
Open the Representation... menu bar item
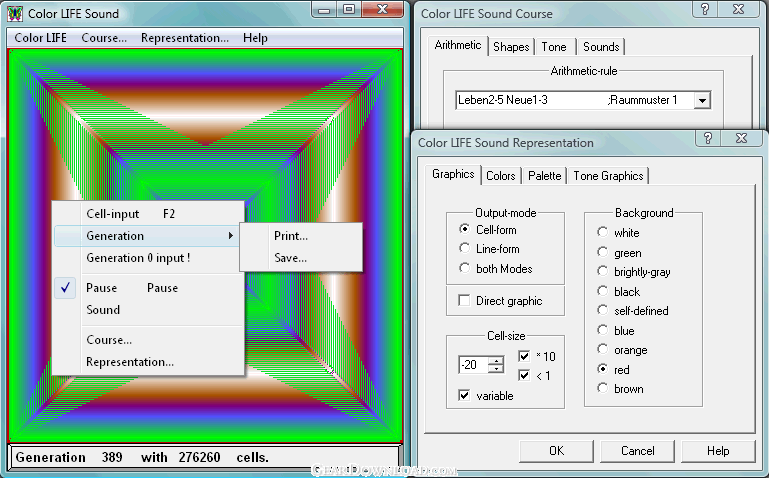[x=184, y=38]
